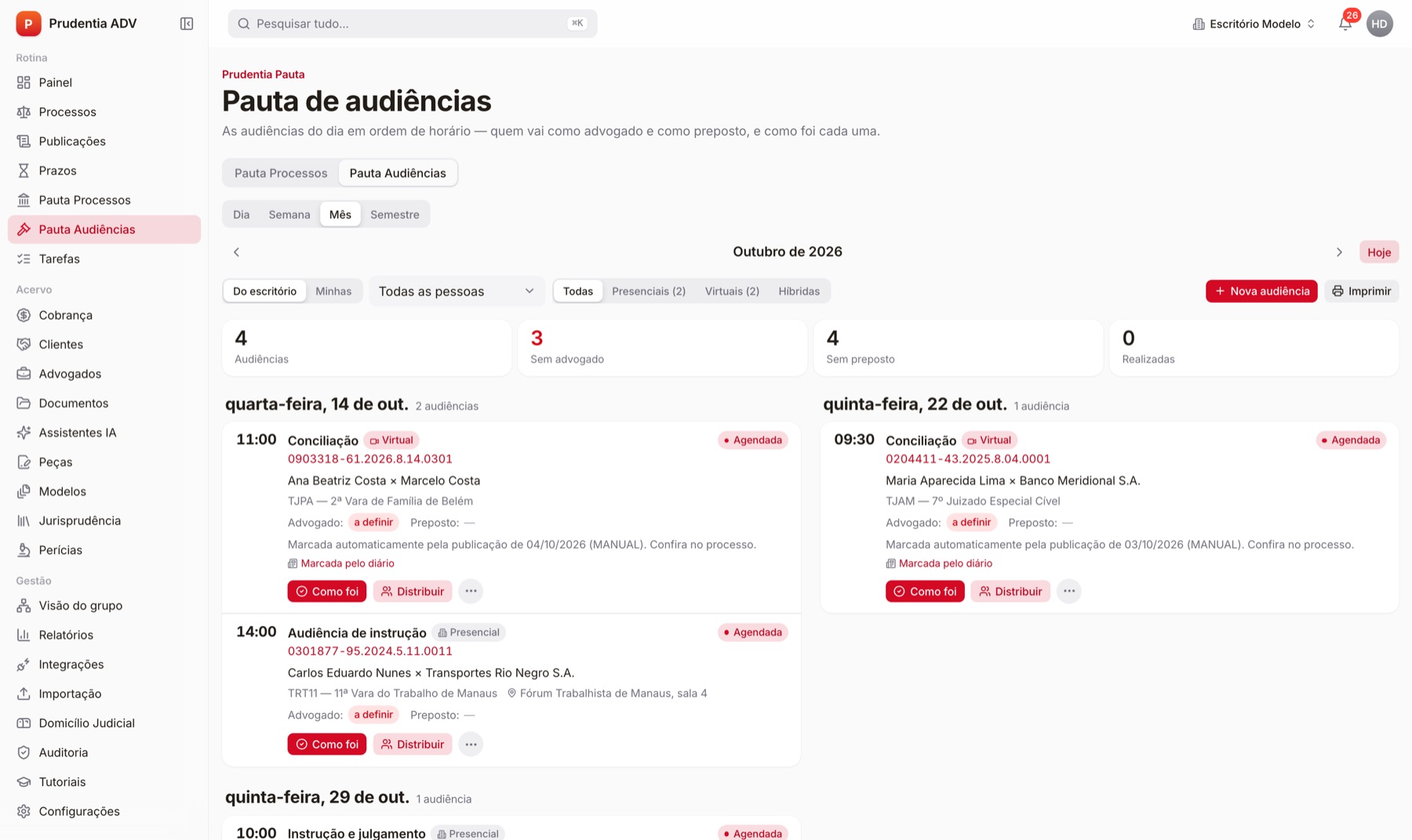
Task: Open the HD user avatar menu
Action: [1379, 24]
